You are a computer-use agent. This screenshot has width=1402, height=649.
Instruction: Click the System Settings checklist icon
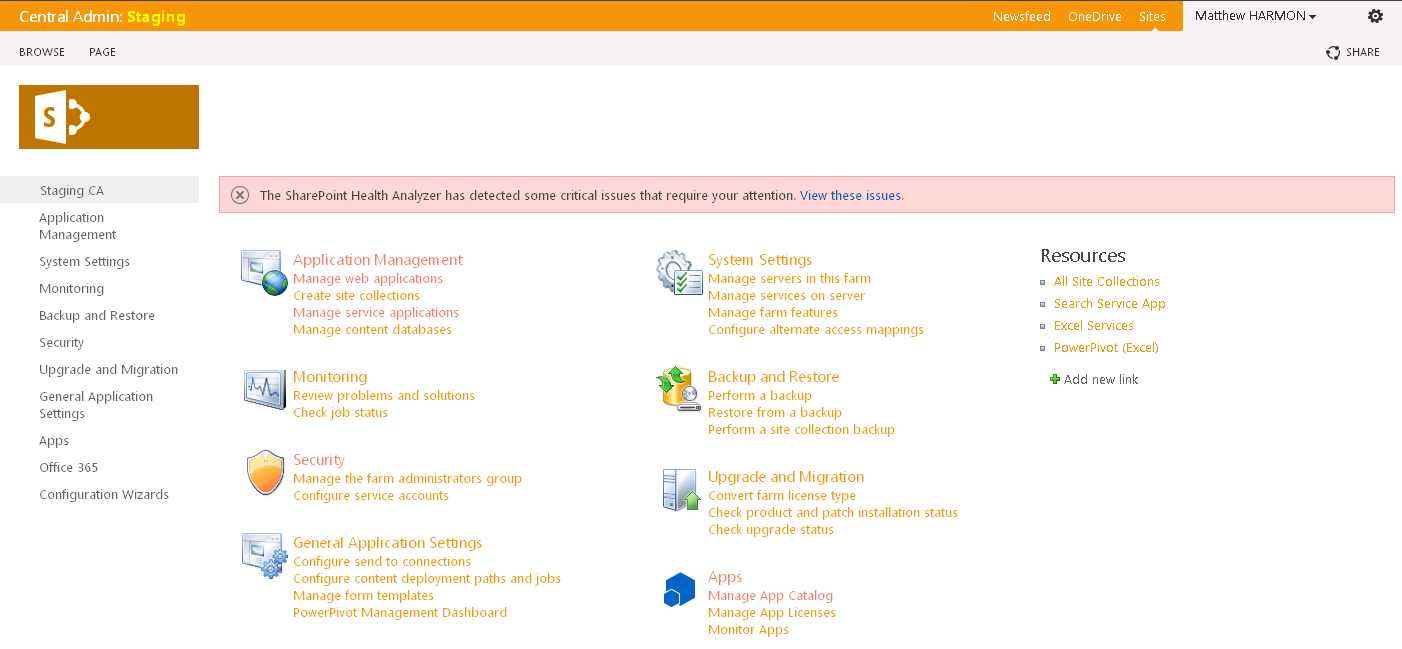680,273
